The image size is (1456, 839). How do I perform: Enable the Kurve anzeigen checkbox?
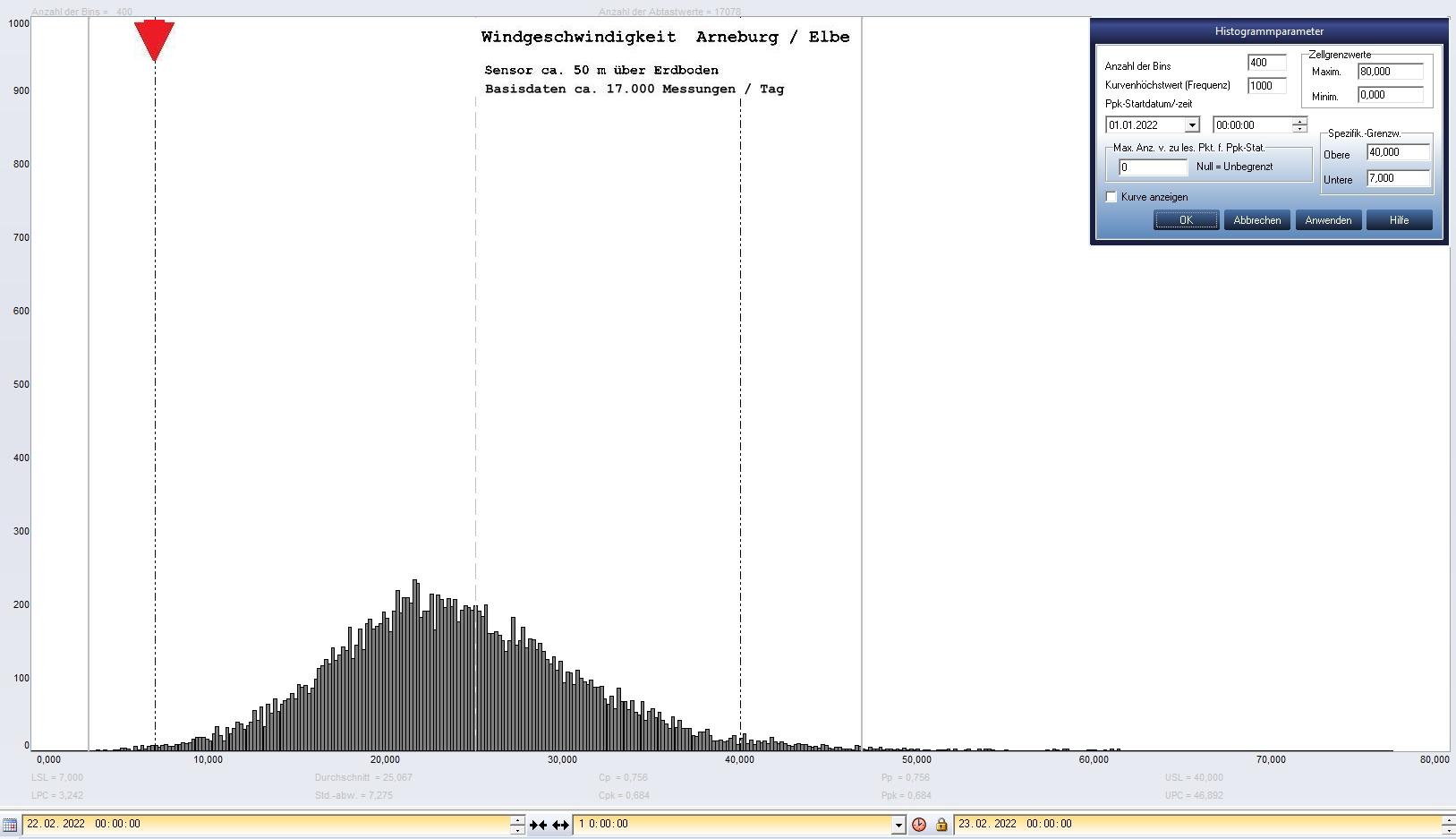(1111, 197)
